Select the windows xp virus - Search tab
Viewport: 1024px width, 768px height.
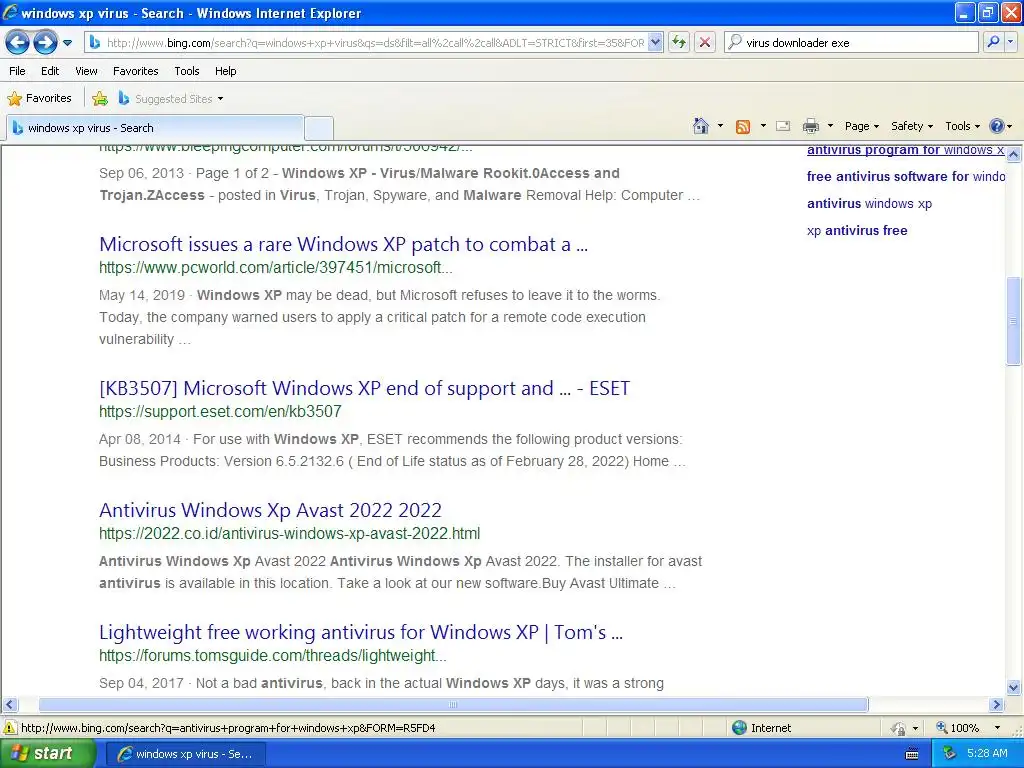155,128
